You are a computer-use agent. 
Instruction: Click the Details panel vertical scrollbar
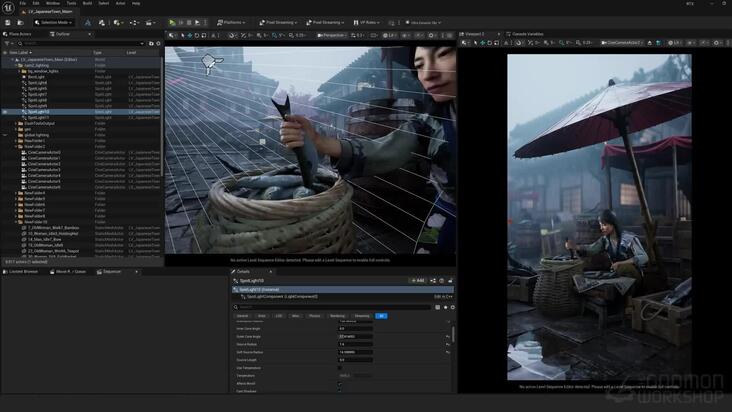pyautogui.click(x=453, y=334)
